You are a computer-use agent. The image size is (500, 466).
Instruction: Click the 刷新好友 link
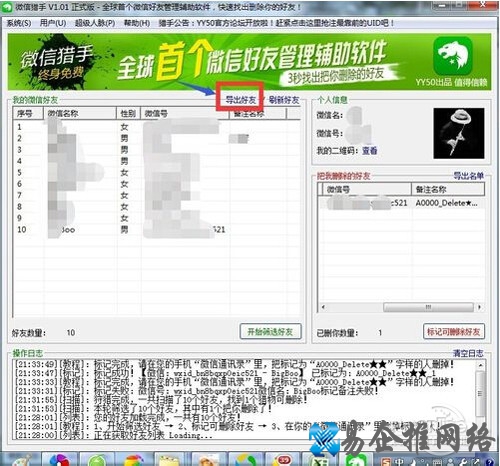[x=284, y=99]
